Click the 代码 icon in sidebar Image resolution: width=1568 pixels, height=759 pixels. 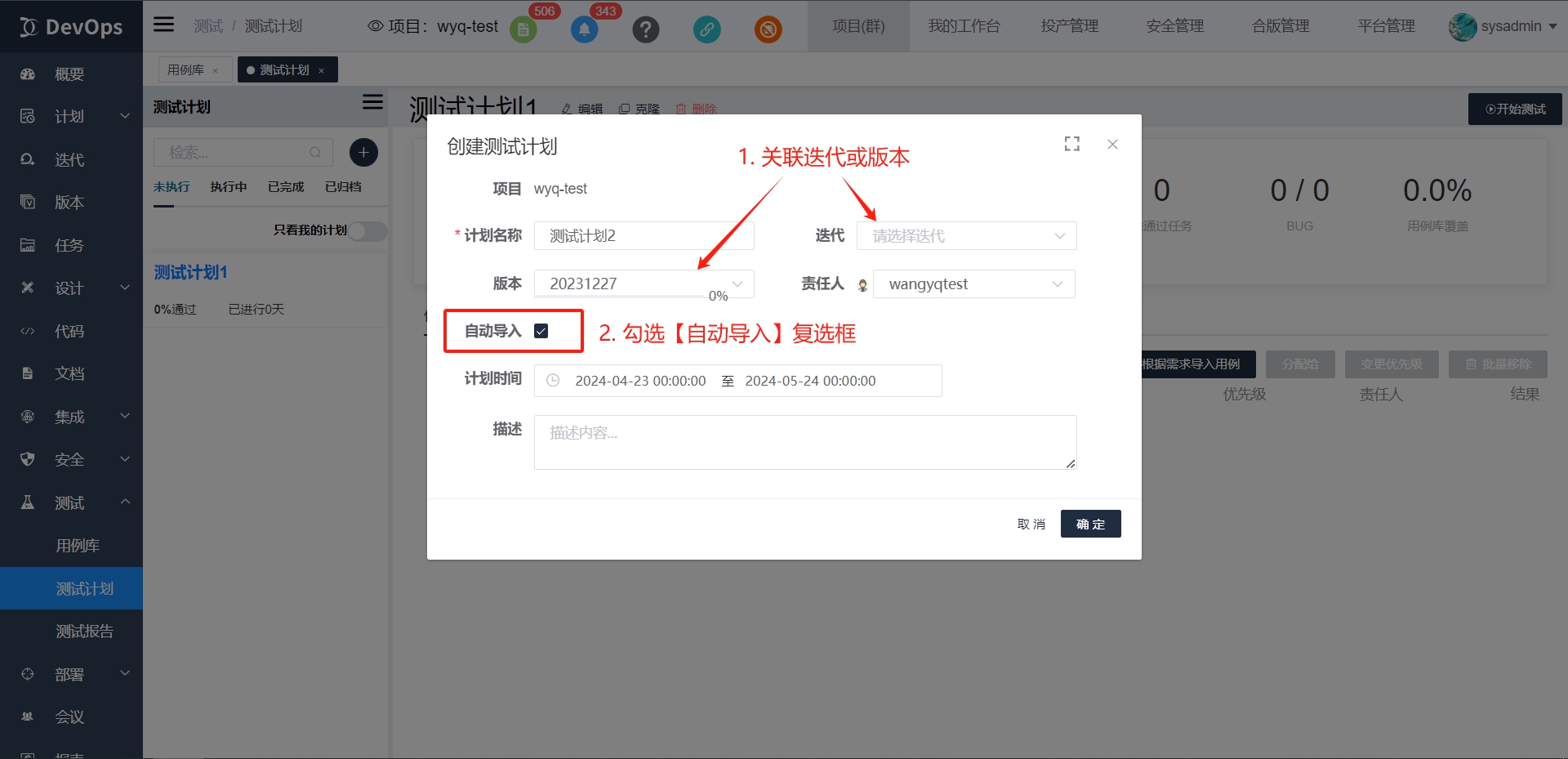click(x=69, y=330)
